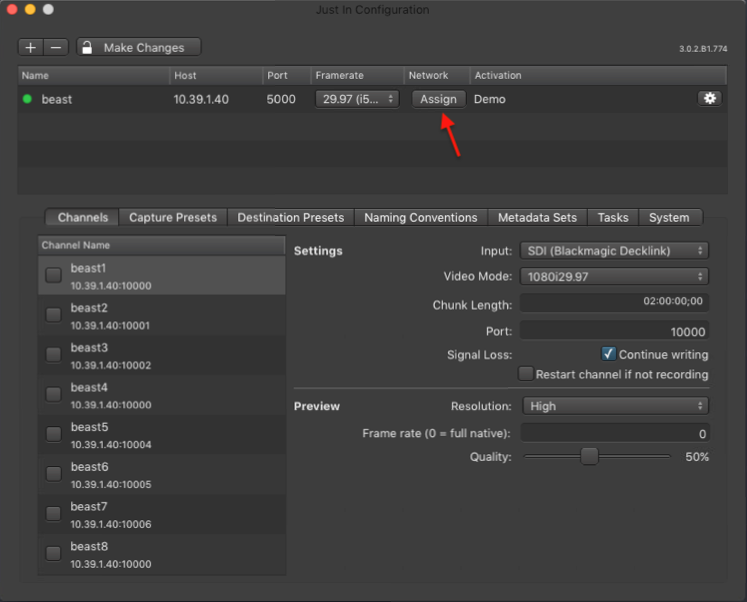The height and width of the screenshot is (602, 747).
Task: Click the host port value 5000
Action: pos(281,100)
